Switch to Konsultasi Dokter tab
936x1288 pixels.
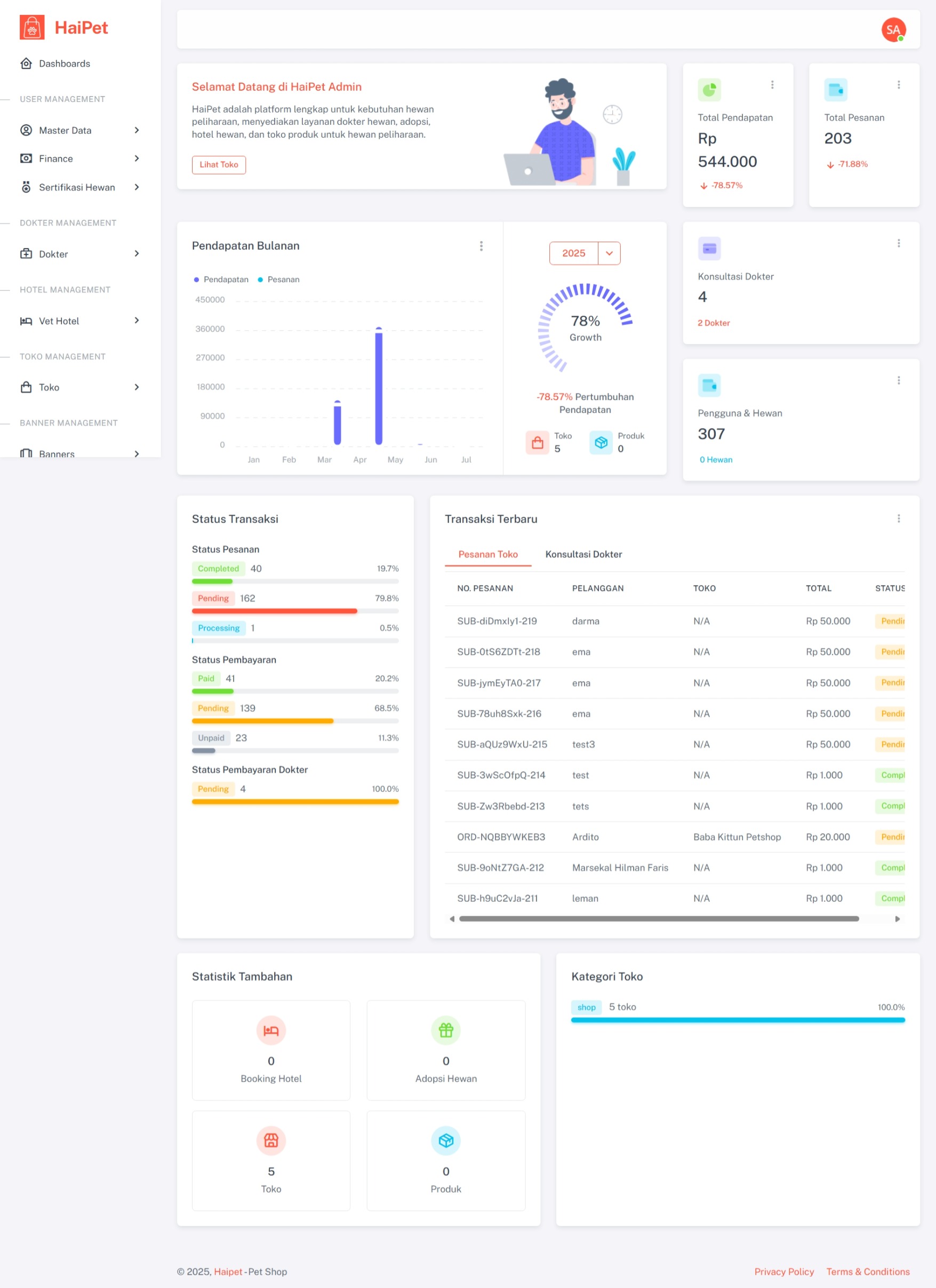click(x=583, y=554)
